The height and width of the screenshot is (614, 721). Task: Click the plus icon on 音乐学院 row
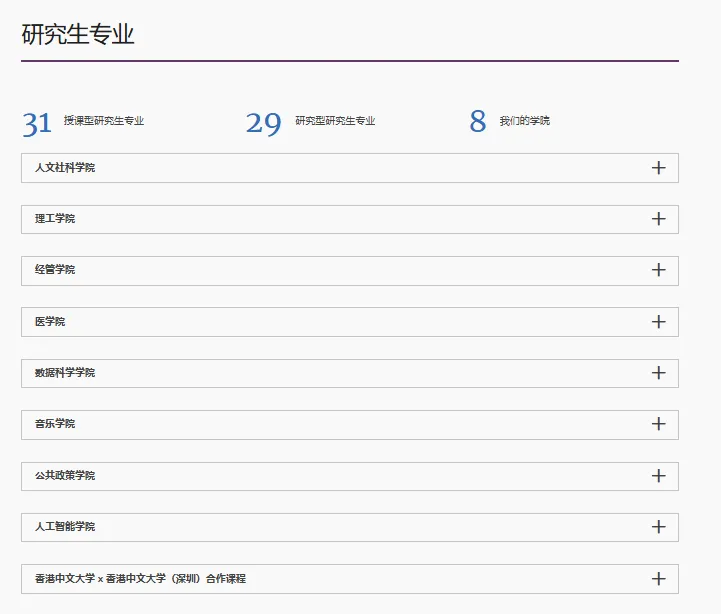coord(658,424)
